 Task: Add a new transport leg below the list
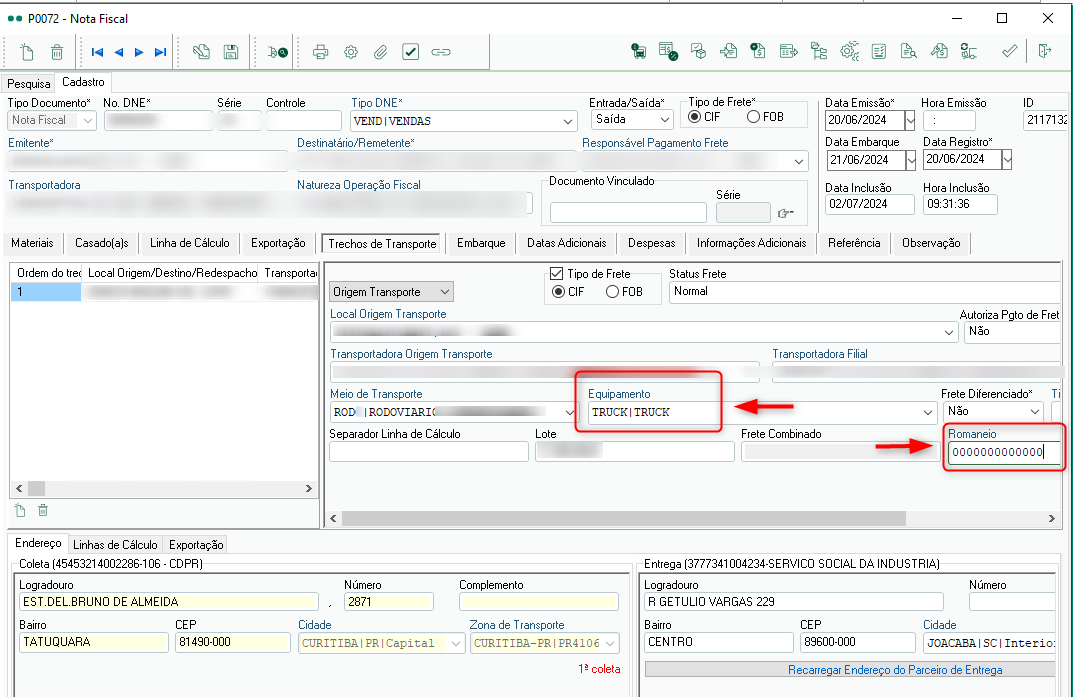pos(20,510)
